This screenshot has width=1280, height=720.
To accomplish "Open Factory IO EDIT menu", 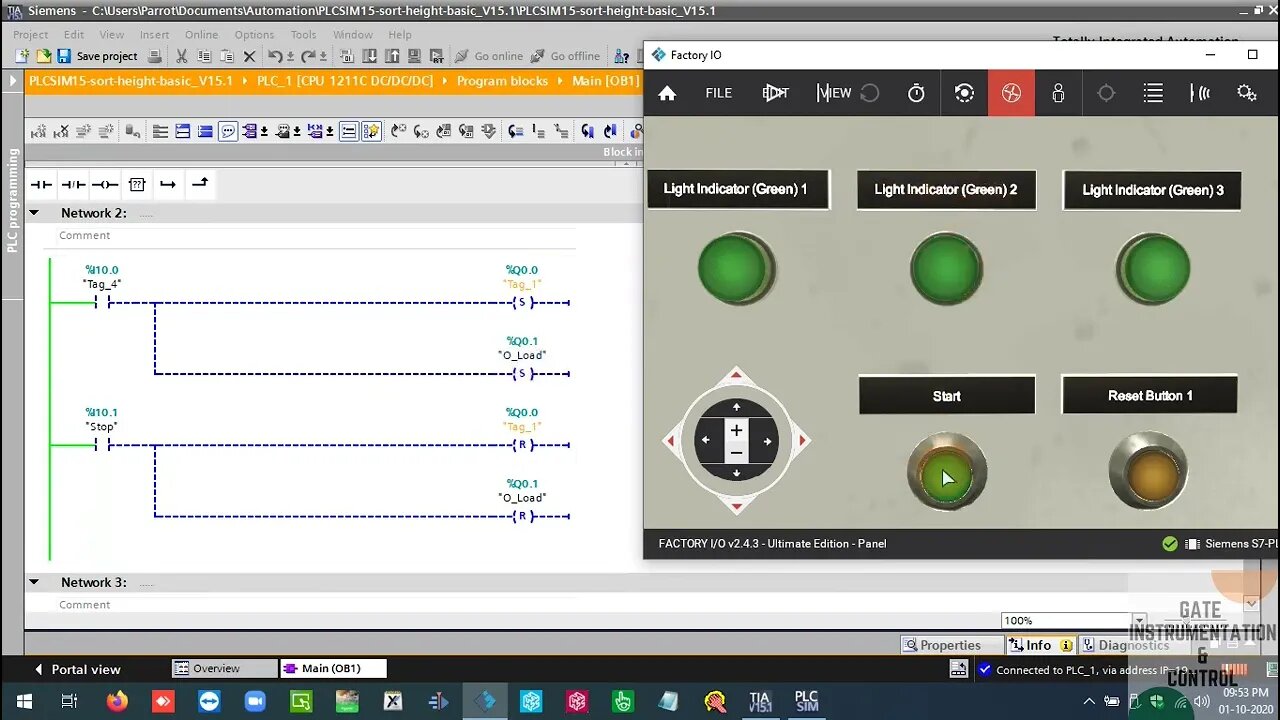I will [x=776, y=93].
